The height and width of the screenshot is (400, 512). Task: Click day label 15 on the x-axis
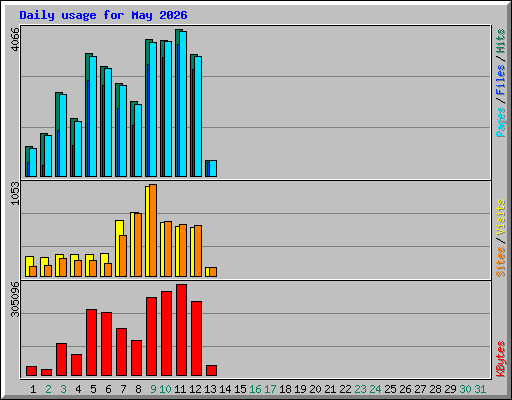[240, 389]
